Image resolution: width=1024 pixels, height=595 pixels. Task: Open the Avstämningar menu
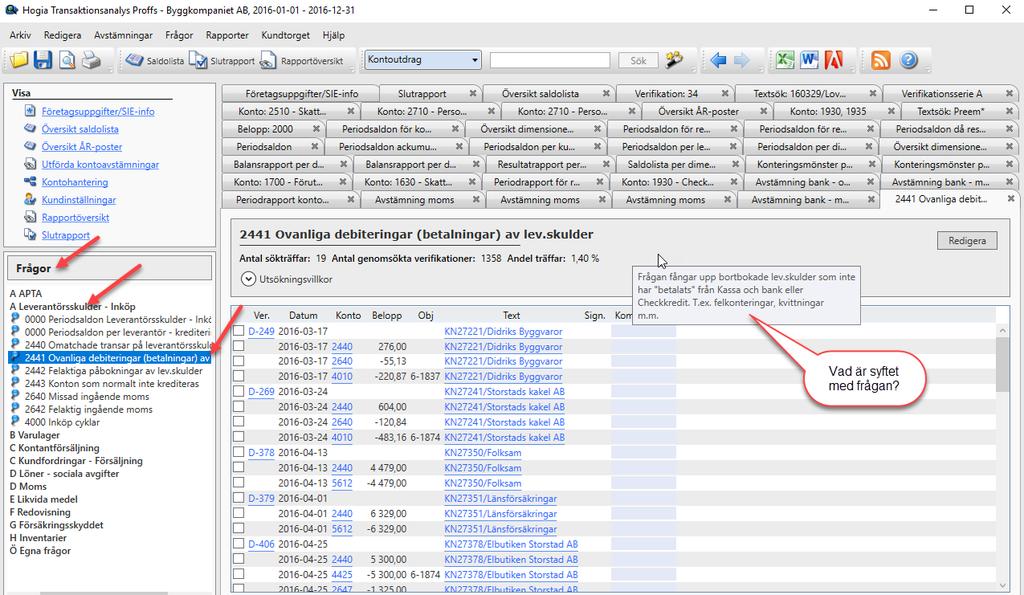pos(123,35)
